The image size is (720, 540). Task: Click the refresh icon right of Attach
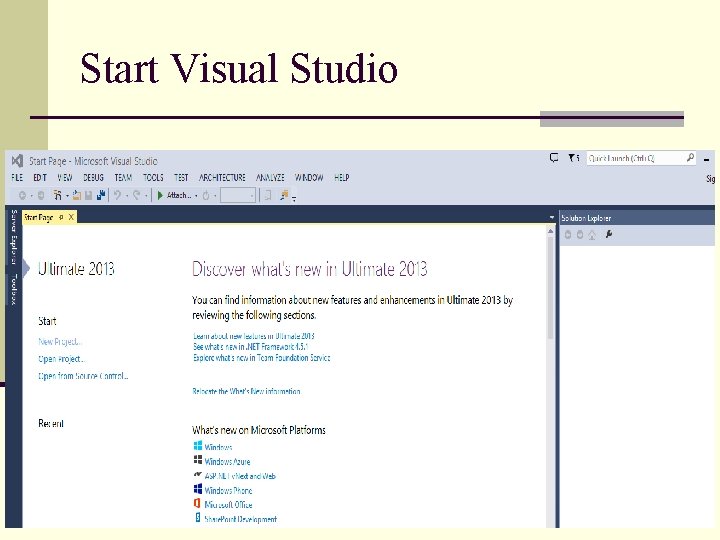tap(206, 196)
